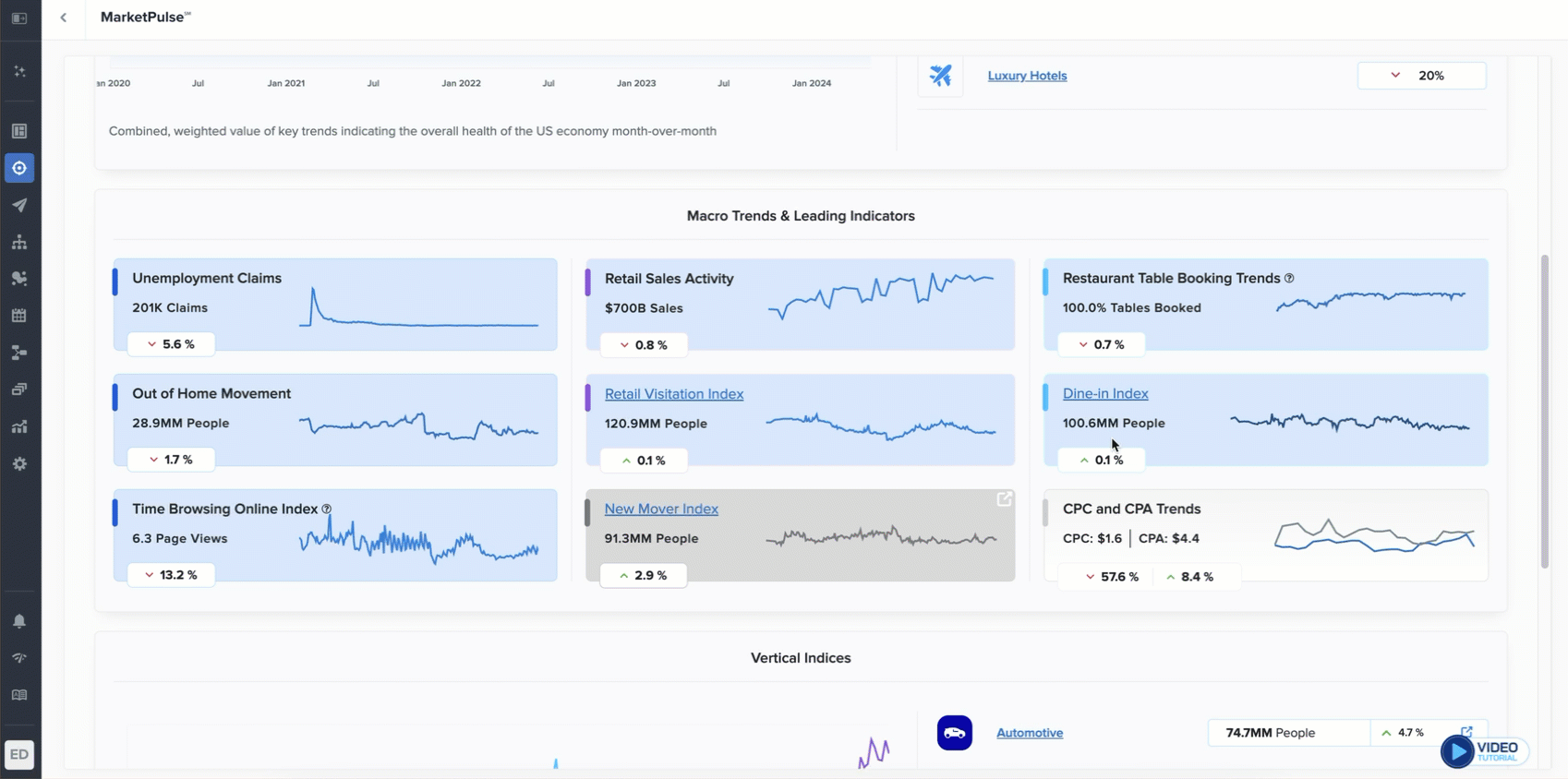
Task: Click the vertical page scrollbar
Action: [1544, 411]
